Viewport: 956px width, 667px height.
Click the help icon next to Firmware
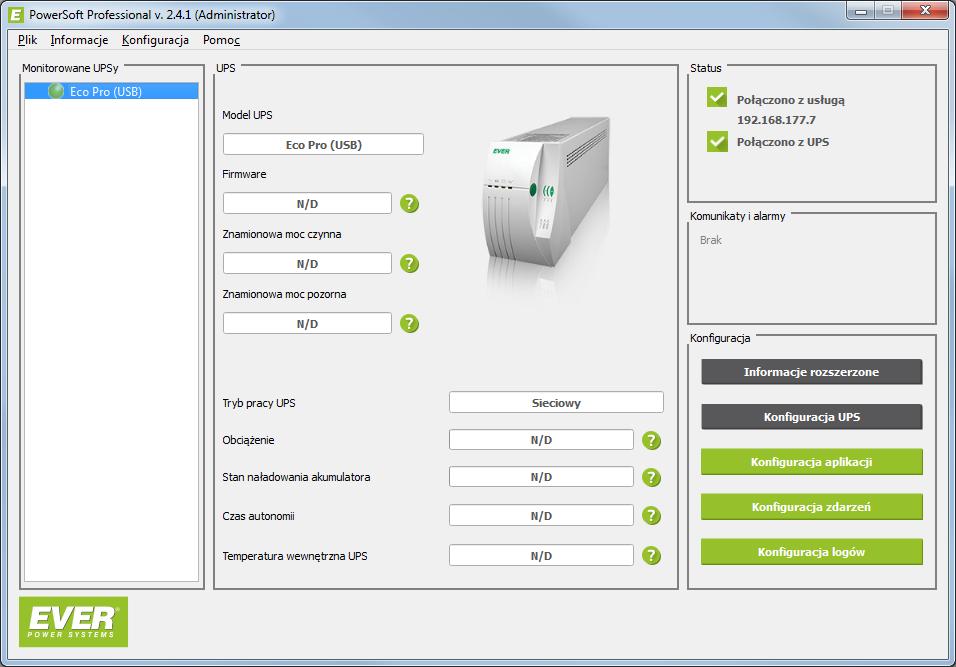[409, 204]
